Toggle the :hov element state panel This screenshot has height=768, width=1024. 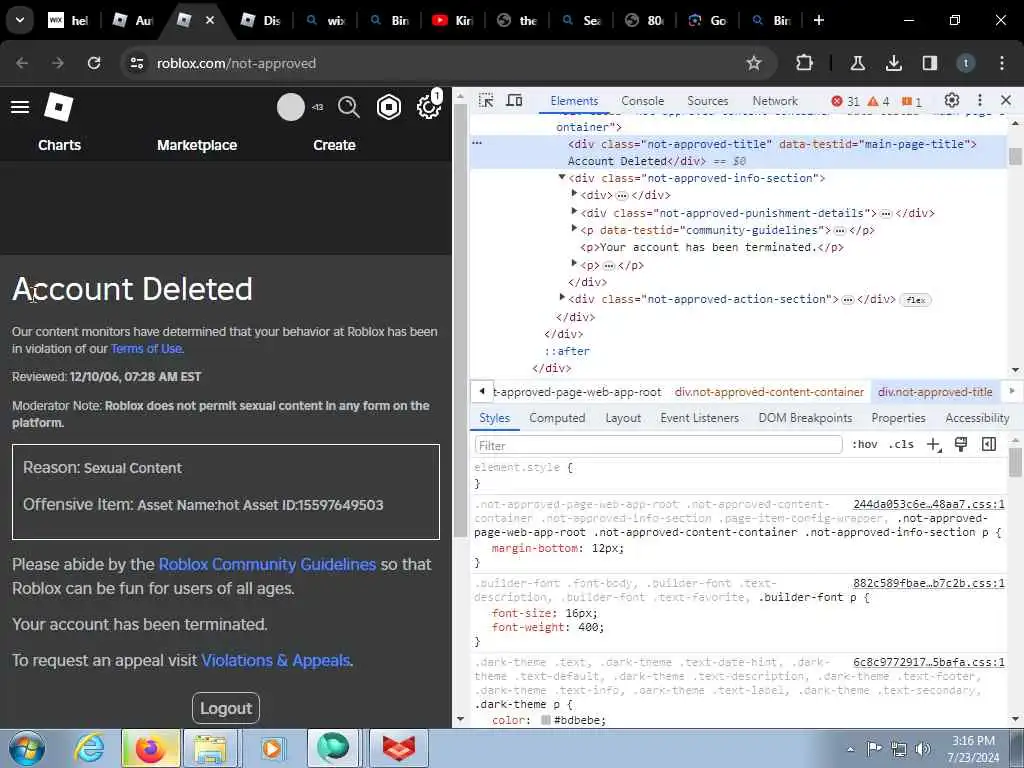tap(865, 445)
